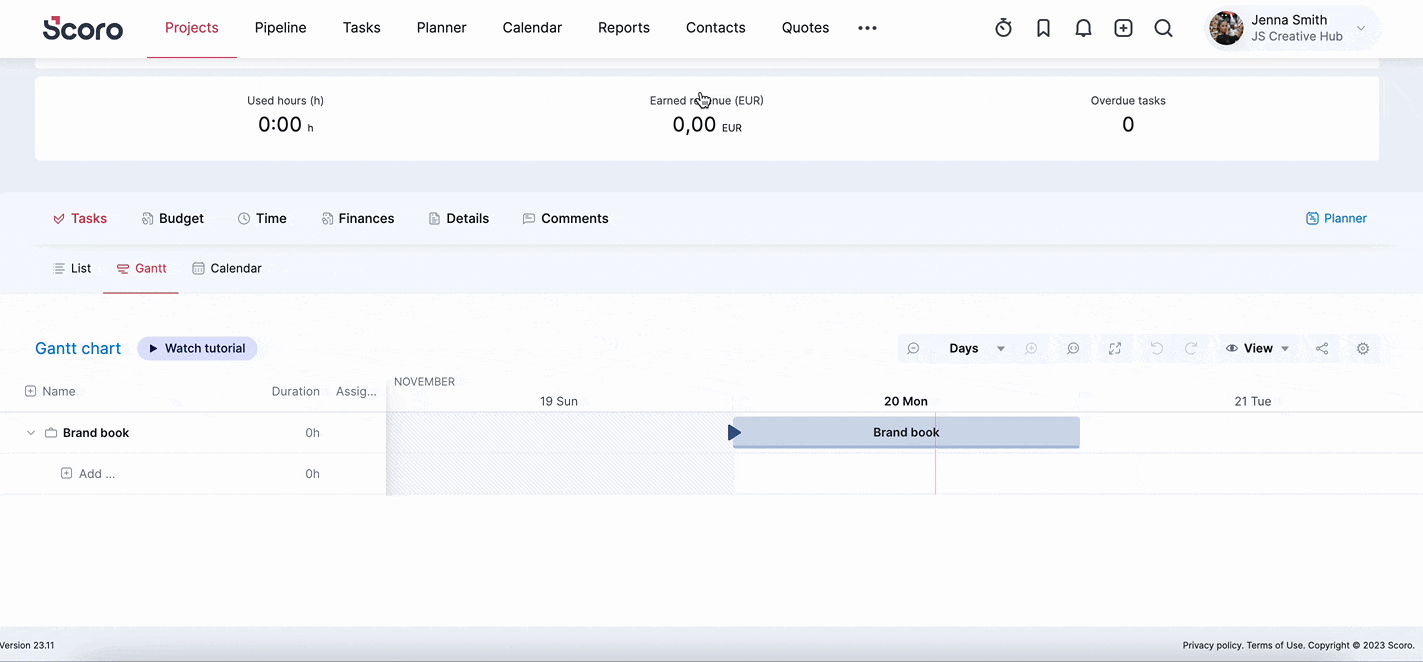
Task: Switch to the Finances tab
Action: coord(358,218)
